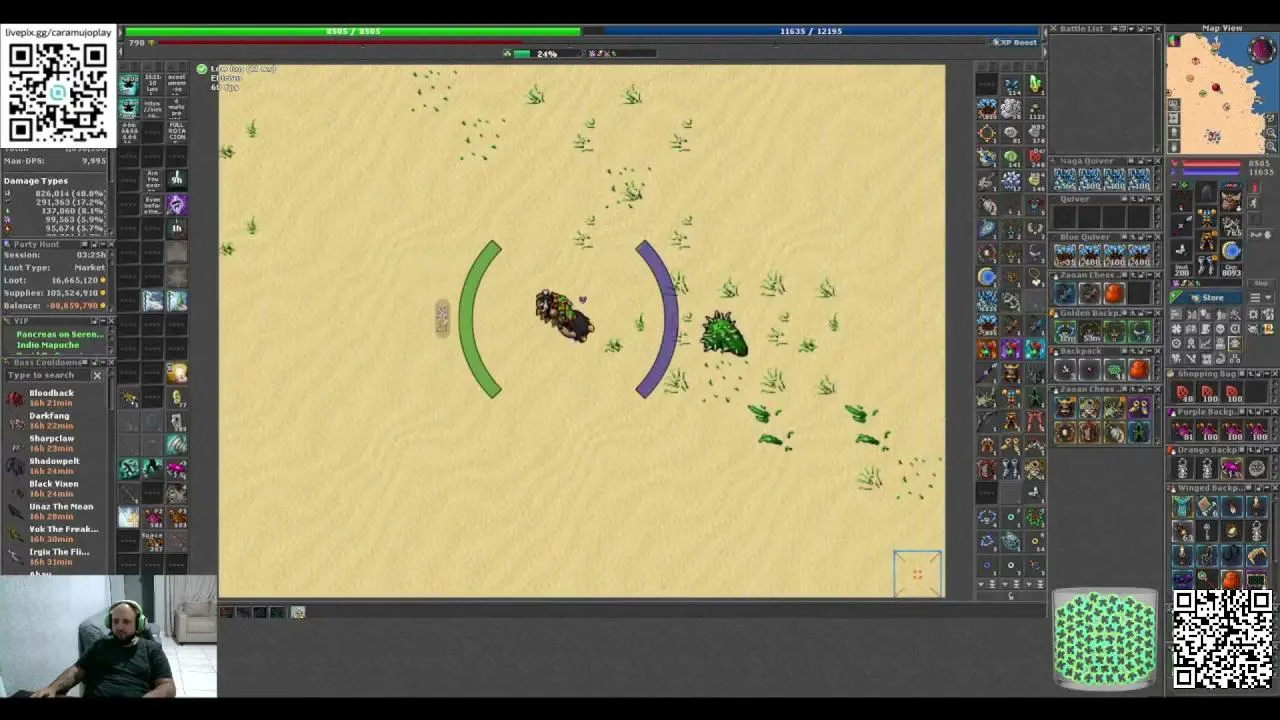1280x720 pixels.
Task: Collapse the Naga Quiver panel
Action: (x=1148, y=161)
